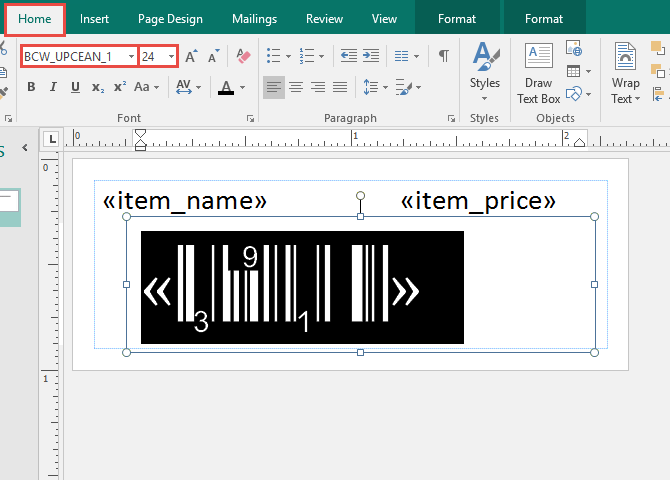Open Character Spacing AV menu
Screen dimensions: 670x480
[188, 87]
